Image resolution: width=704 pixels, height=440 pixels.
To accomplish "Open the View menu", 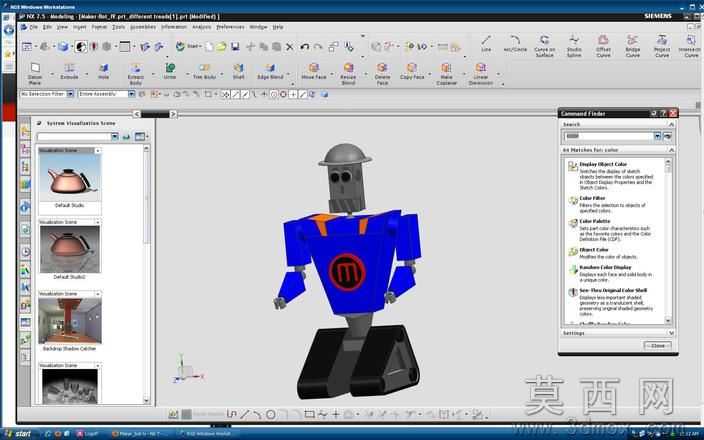I will (x=62, y=27).
